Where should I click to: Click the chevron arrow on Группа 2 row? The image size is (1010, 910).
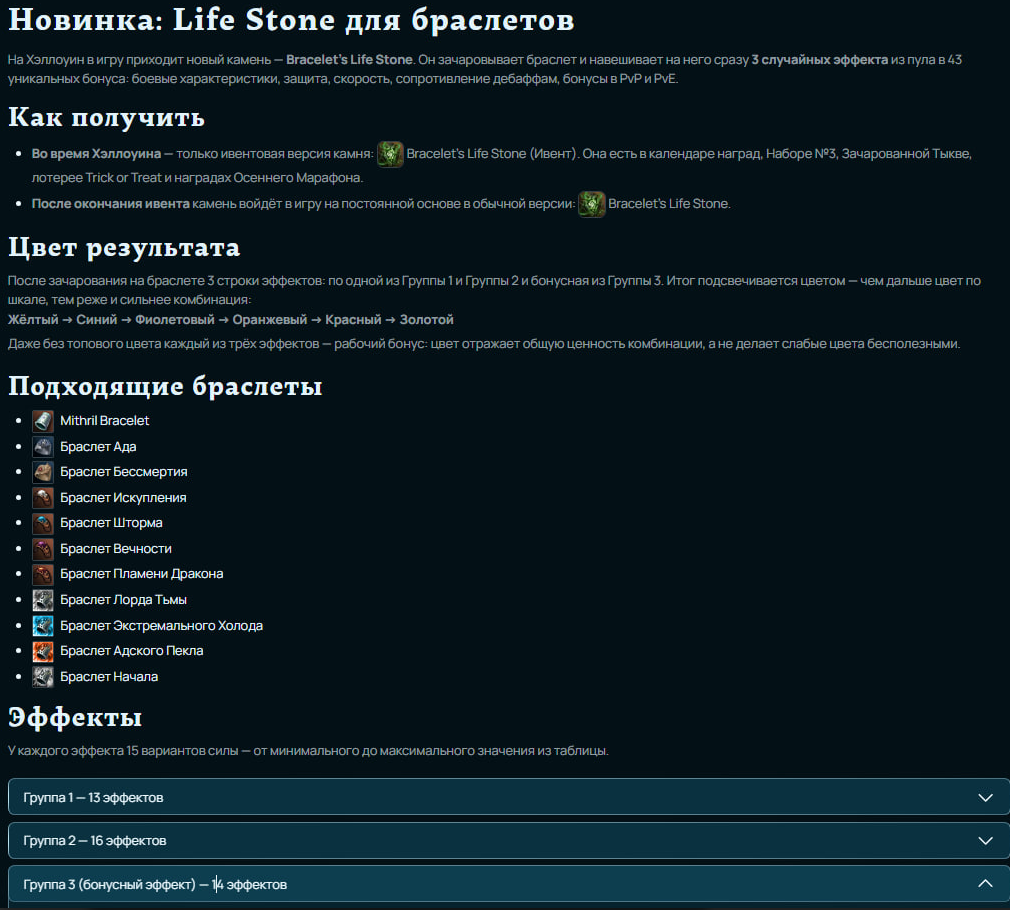(x=986, y=840)
